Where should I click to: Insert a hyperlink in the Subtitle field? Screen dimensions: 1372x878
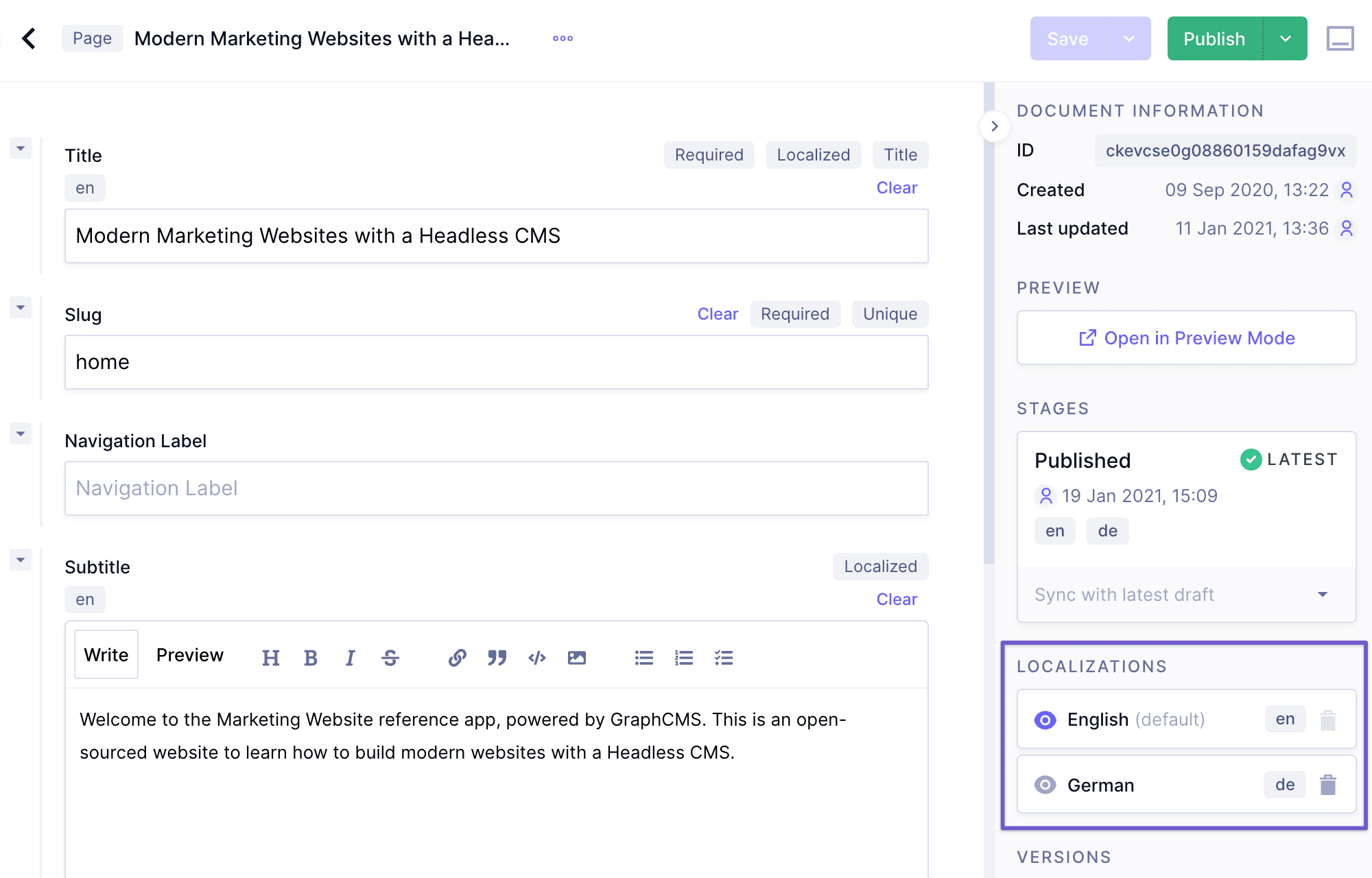(457, 657)
